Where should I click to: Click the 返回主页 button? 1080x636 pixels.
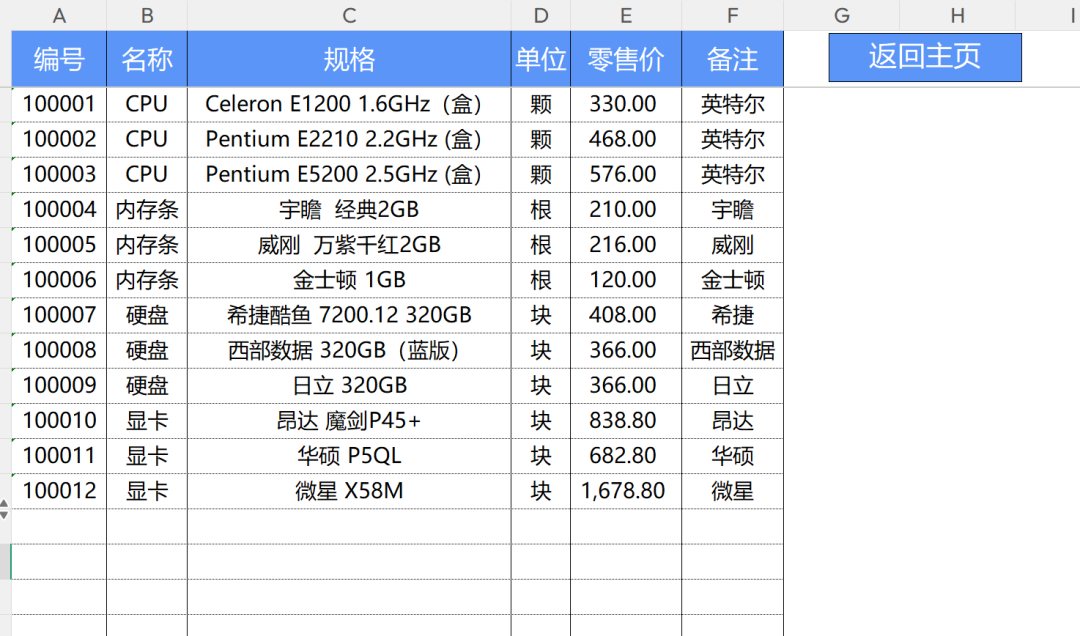click(x=924, y=57)
